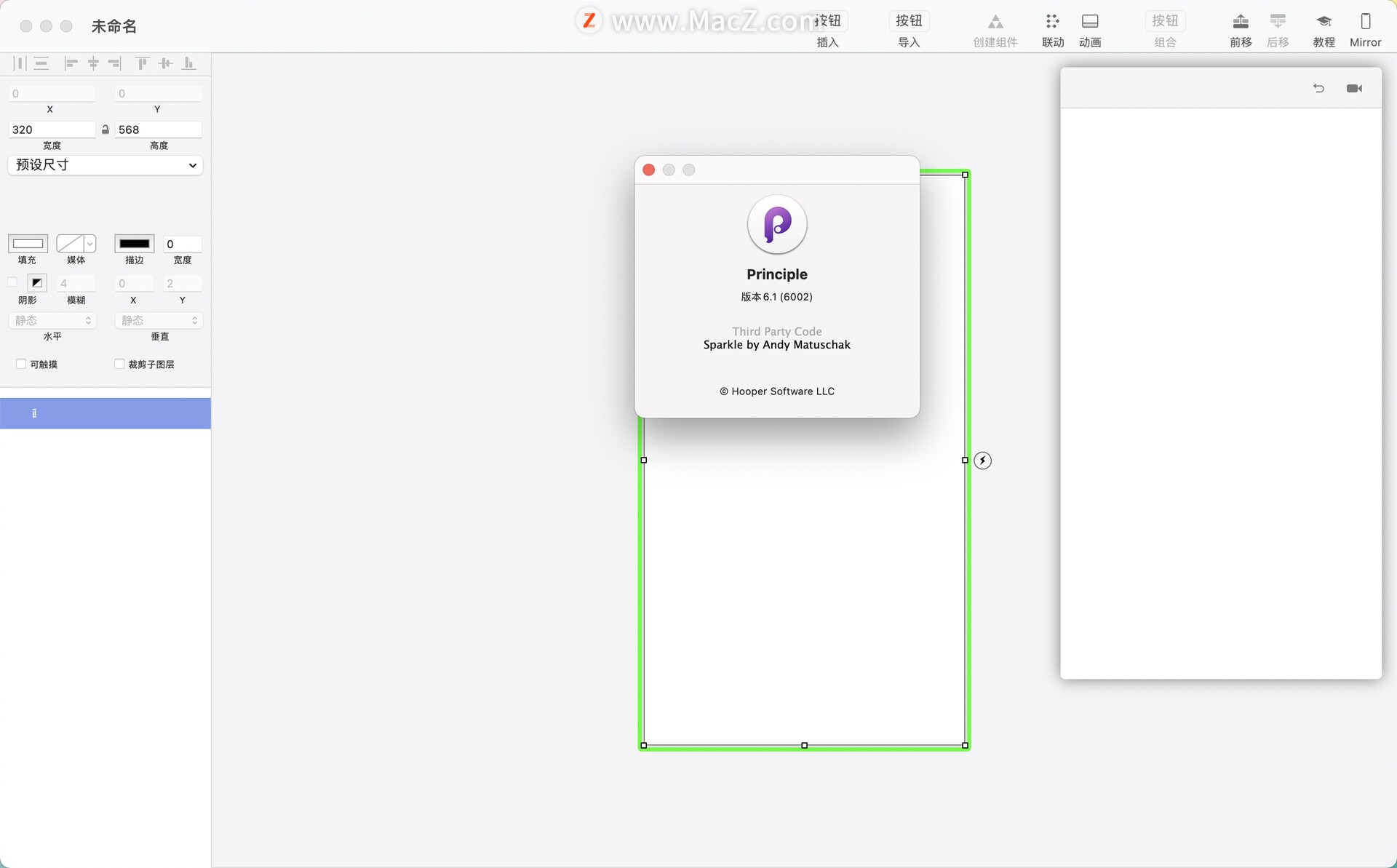
Task: Open the 水平 horizontal scroll dropdown
Action: (52, 320)
